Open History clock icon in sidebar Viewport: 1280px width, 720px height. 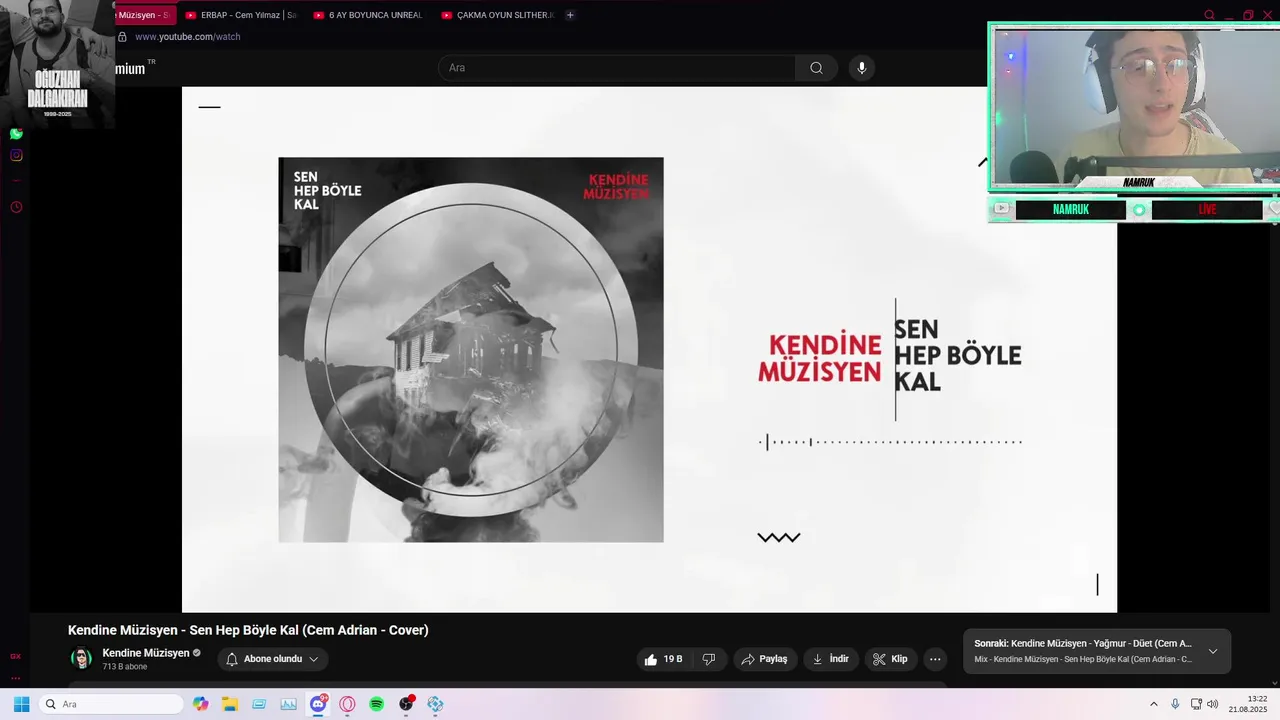pos(16,207)
